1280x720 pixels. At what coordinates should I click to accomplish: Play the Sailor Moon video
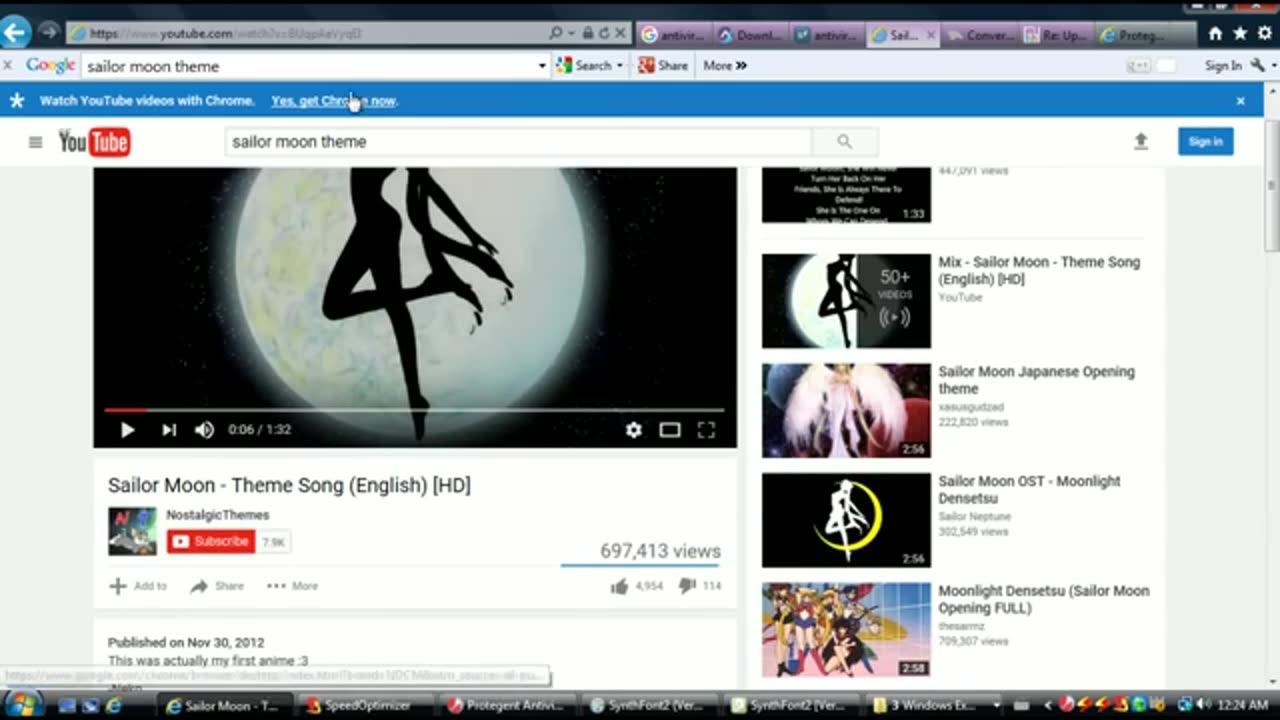pos(127,430)
